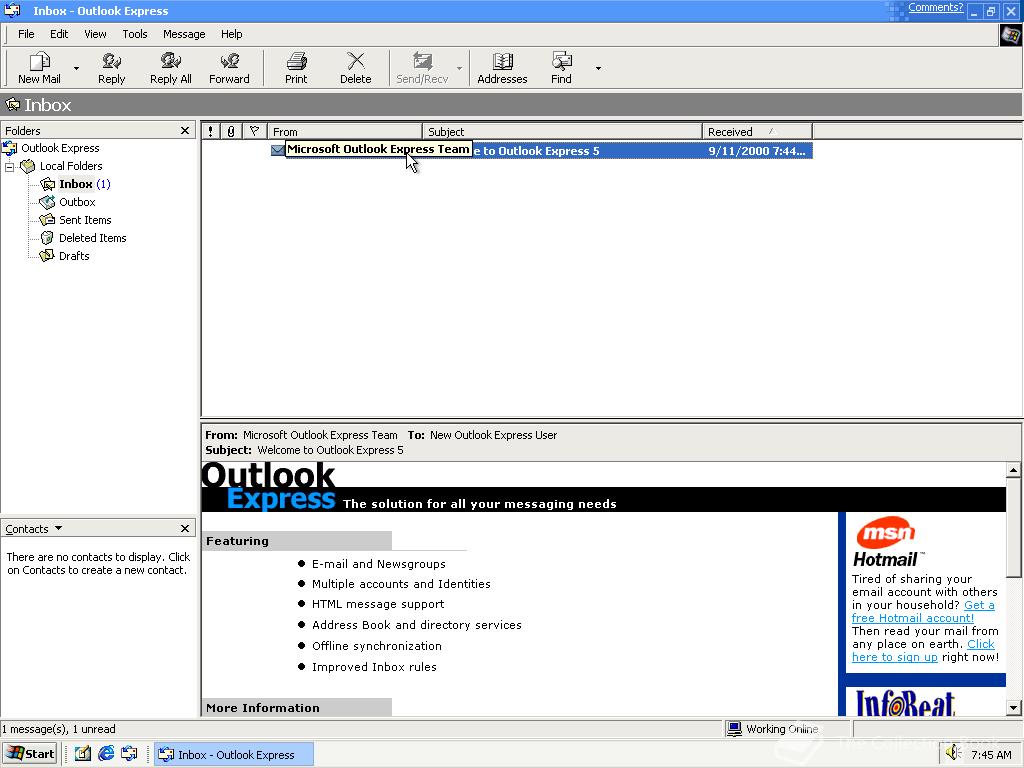The width and height of the screenshot is (1024, 768).
Task: Open the Edit menu
Action: 59,34
